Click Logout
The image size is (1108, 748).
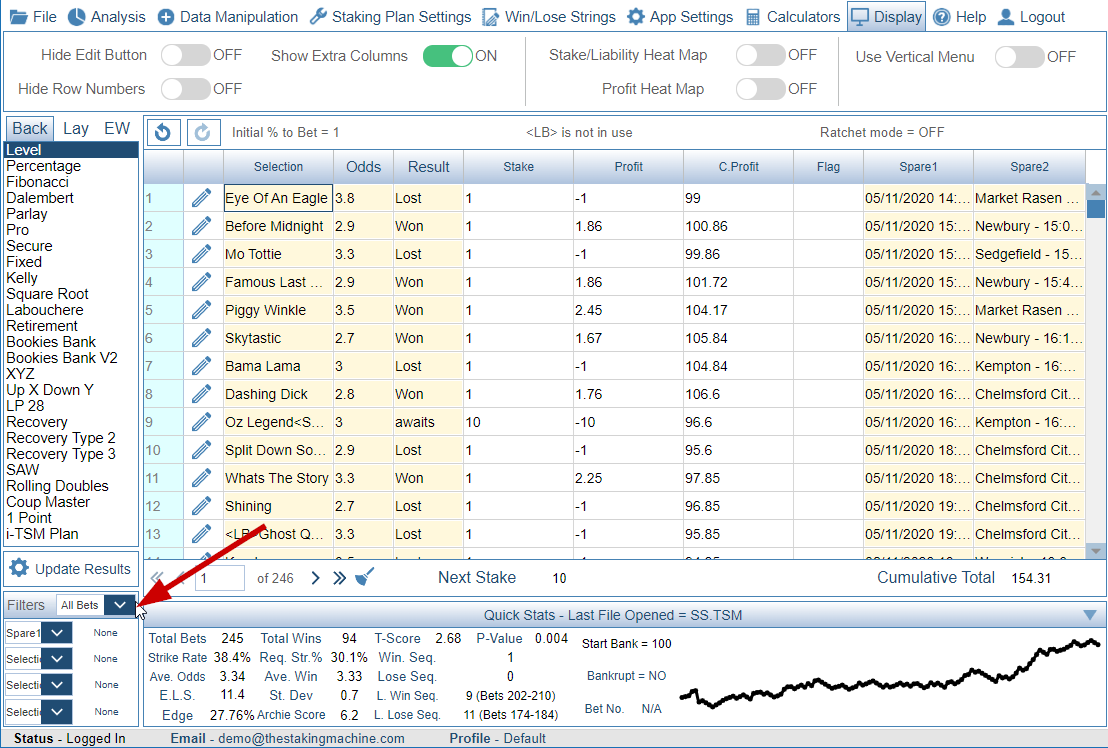(1031, 17)
